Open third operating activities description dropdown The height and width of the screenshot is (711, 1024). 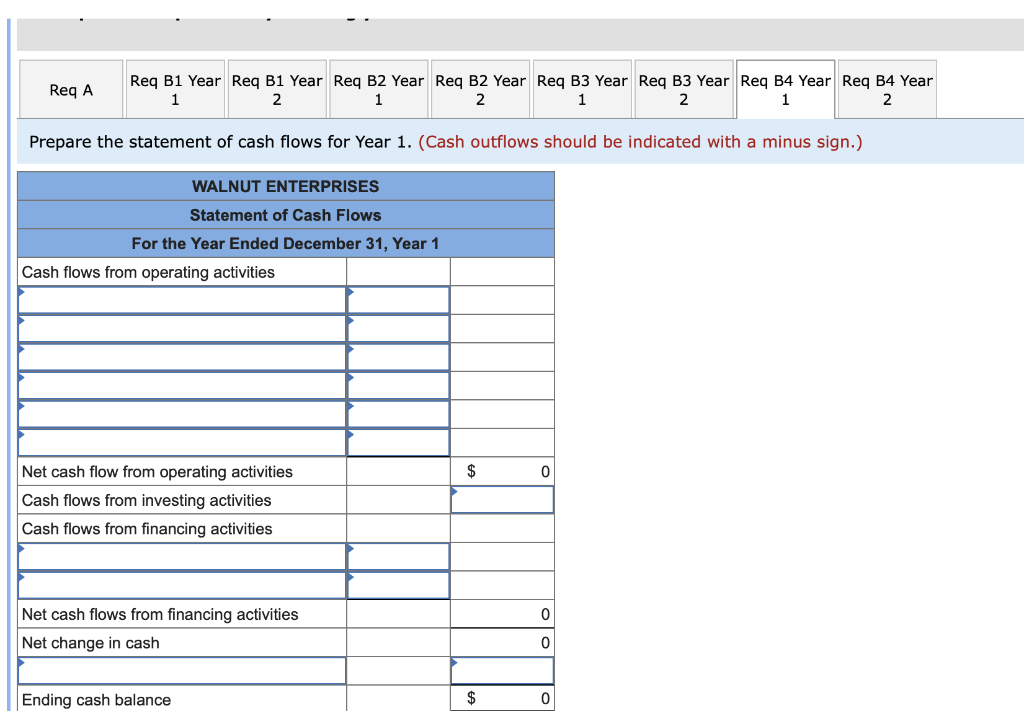182,357
